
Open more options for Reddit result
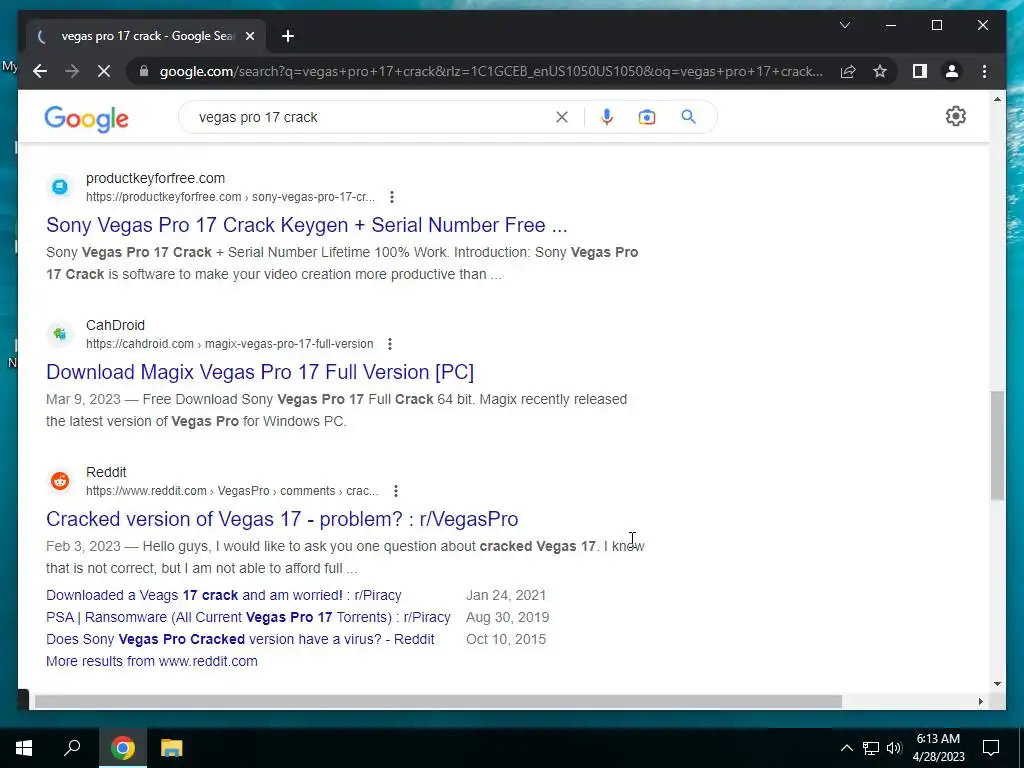[395, 490]
